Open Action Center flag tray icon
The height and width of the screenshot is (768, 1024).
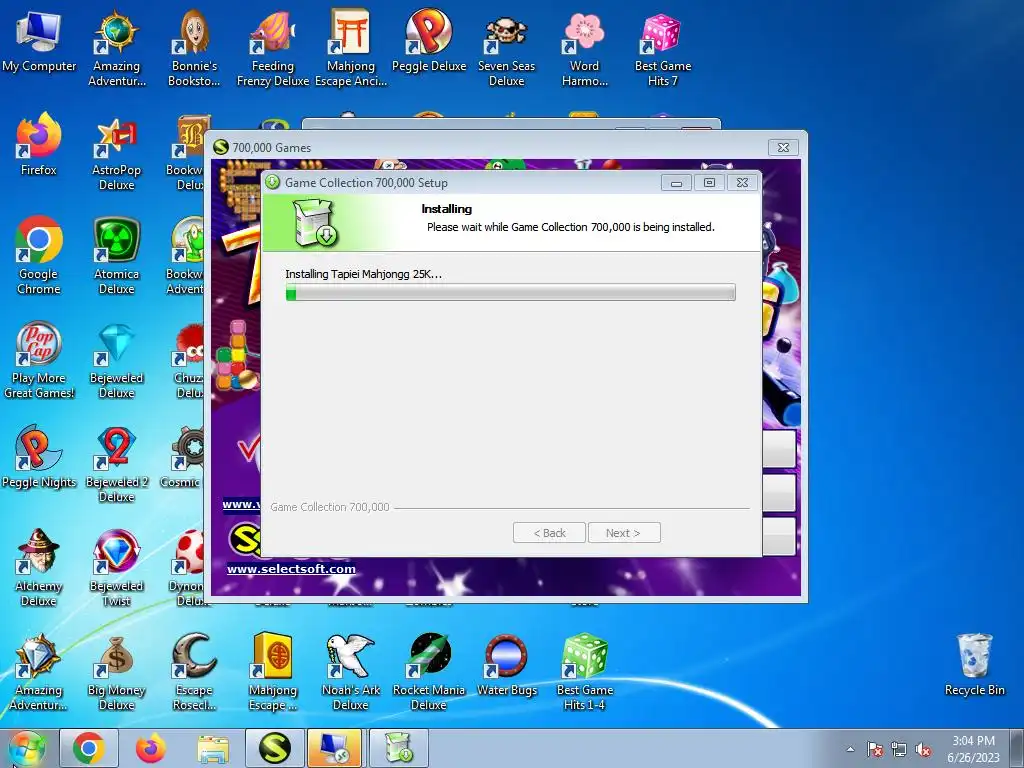click(x=875, y=750)
